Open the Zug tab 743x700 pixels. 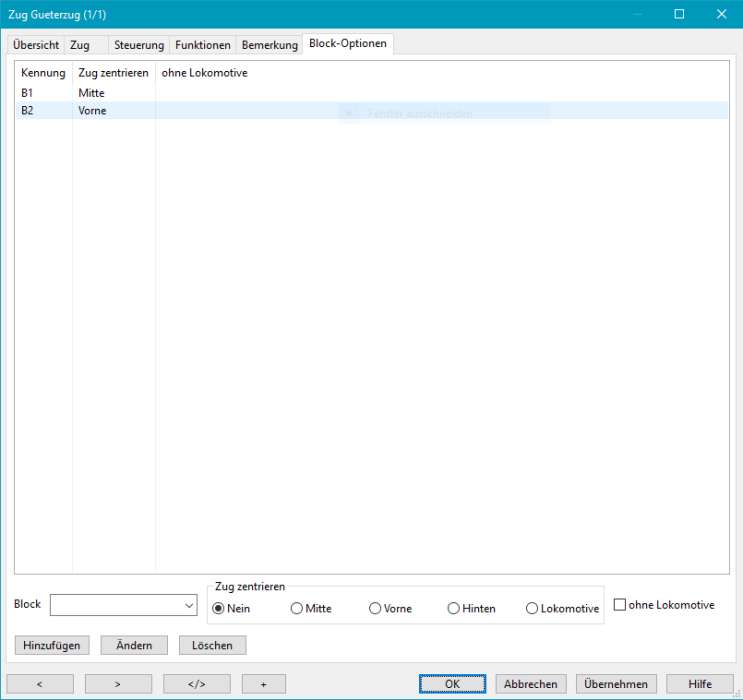[80, 45]
